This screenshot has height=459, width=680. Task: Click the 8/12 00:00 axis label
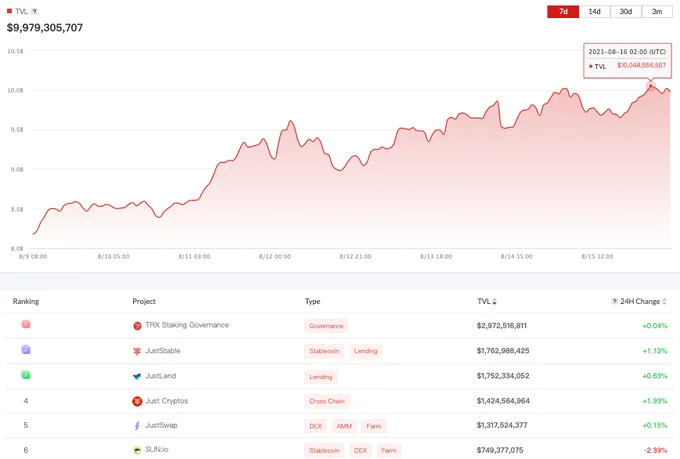275,256
